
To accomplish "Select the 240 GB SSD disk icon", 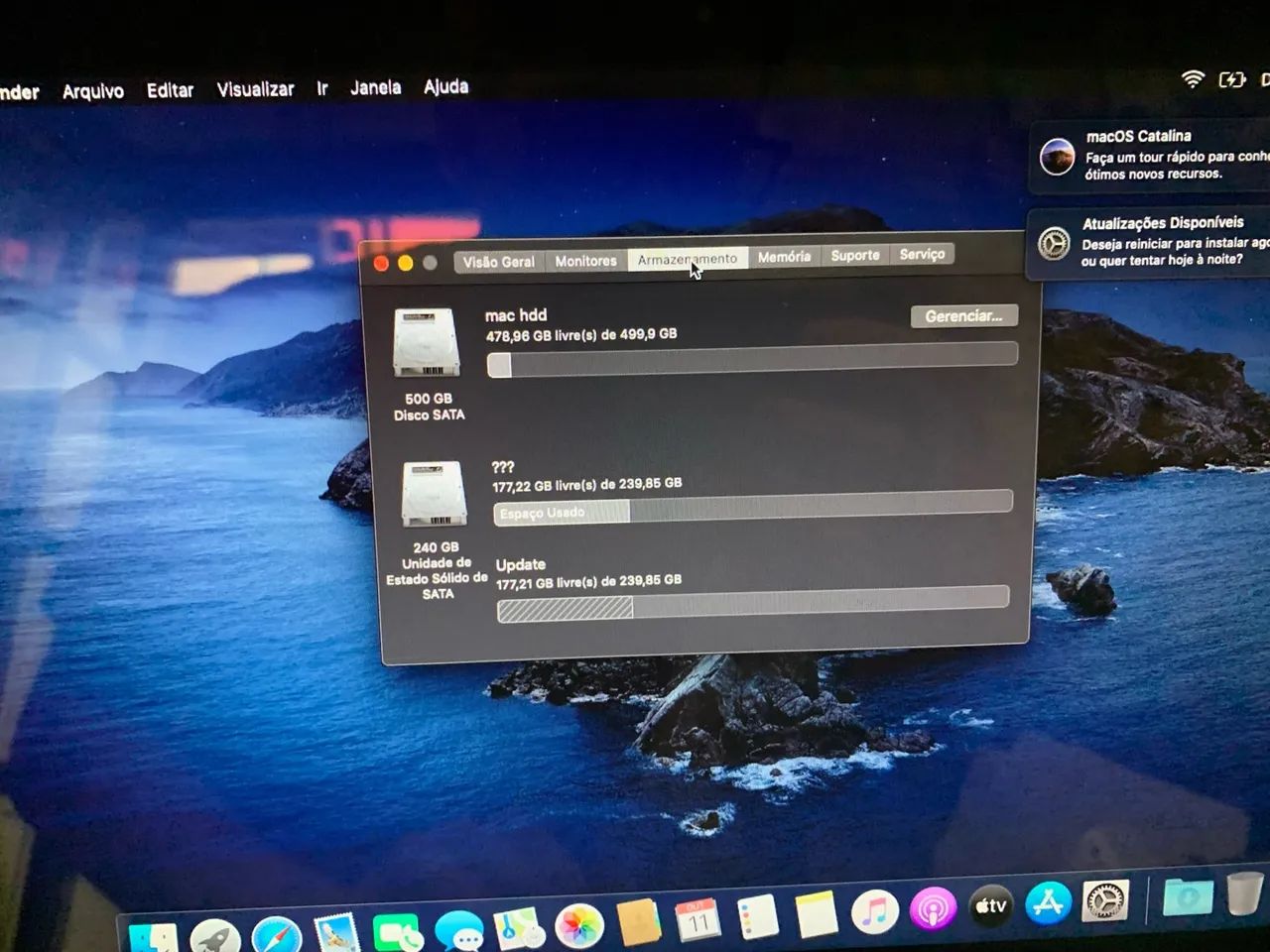I will [x=434, y=494].
